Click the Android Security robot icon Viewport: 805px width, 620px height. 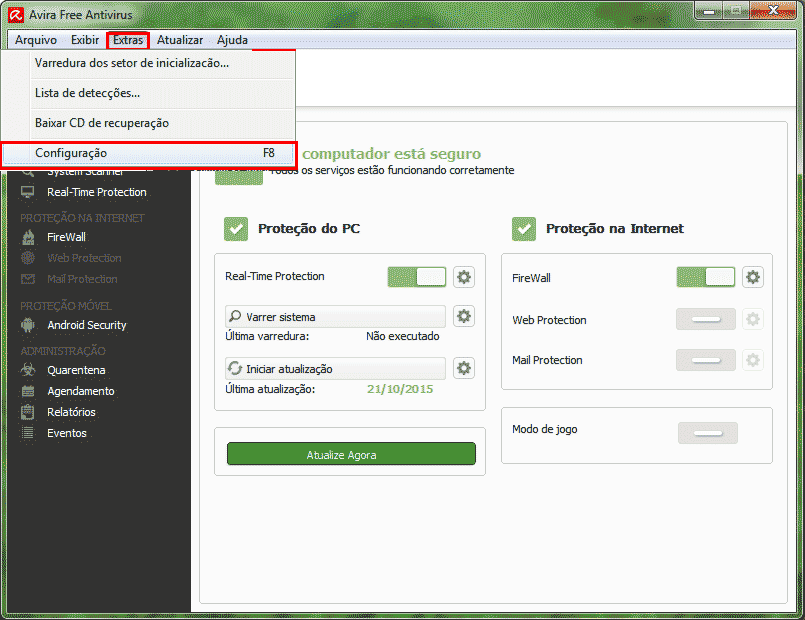28,325
